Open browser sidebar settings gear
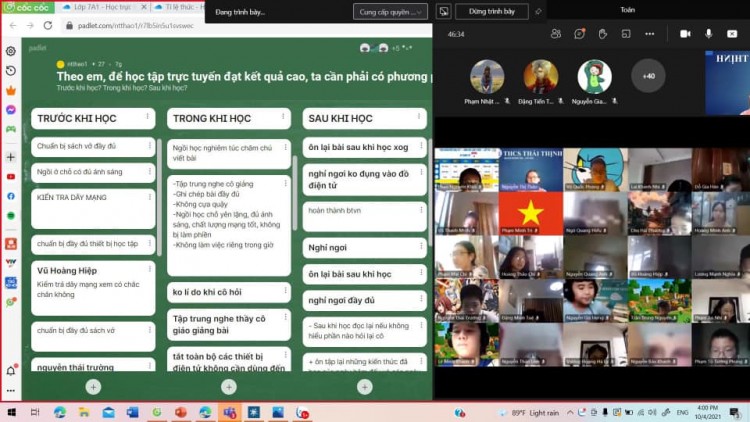 click(10, 51)
